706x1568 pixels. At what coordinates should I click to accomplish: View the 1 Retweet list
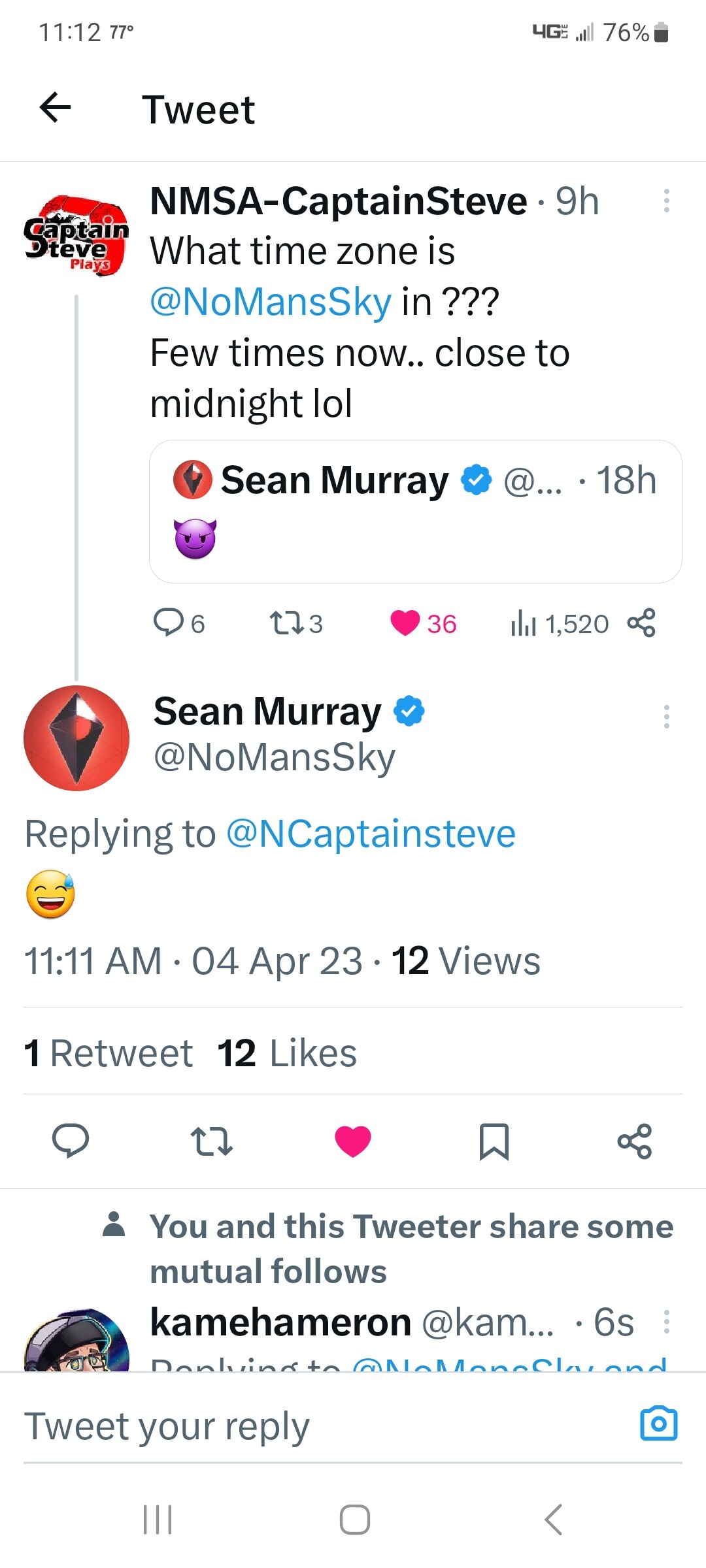coord(109,1053)
